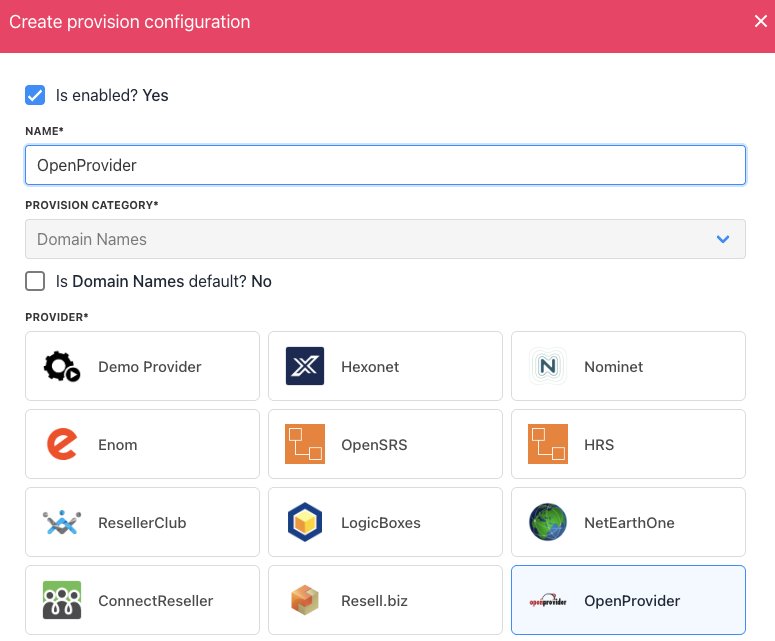
Task: Choose the Demo Provider label
Action: tap(150, 367)
